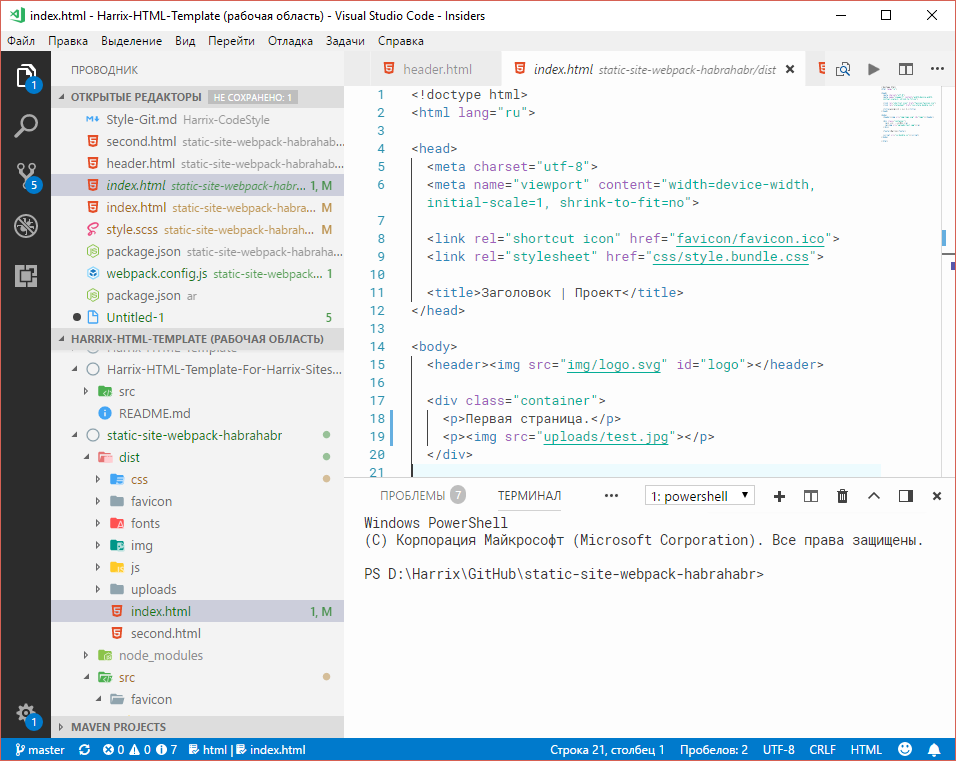This screenshot has width=956, height=761.
Task: Open the '1: powershell' terminal dropdown
Action: [699, 495]
